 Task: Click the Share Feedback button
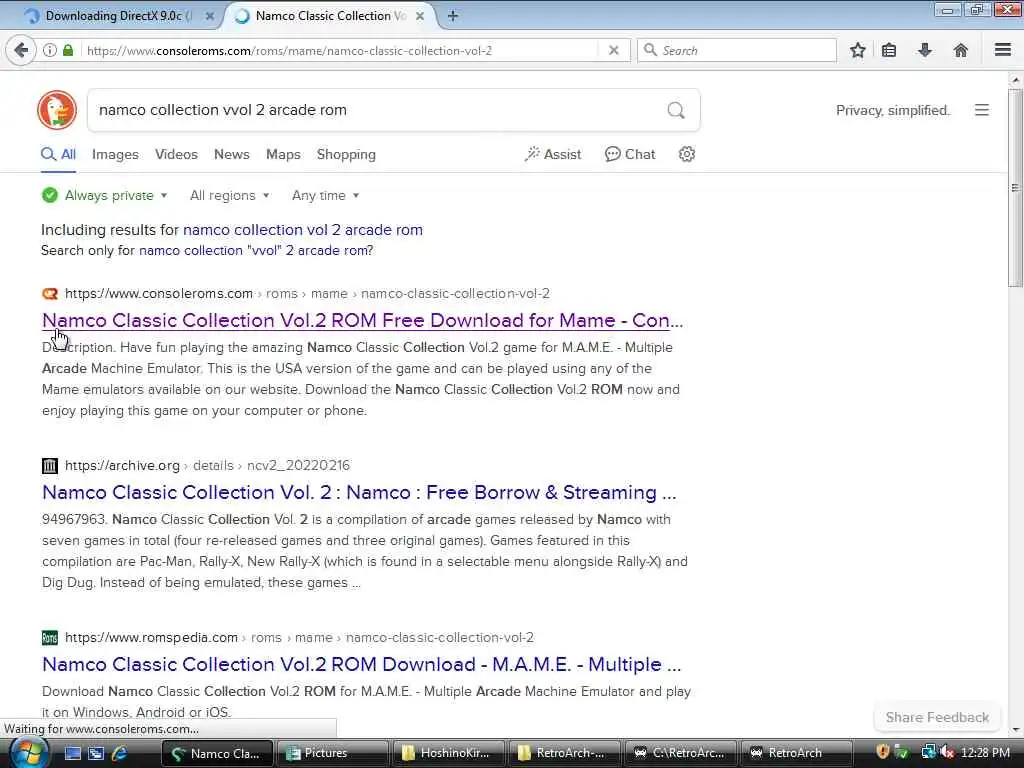point(937,717)
